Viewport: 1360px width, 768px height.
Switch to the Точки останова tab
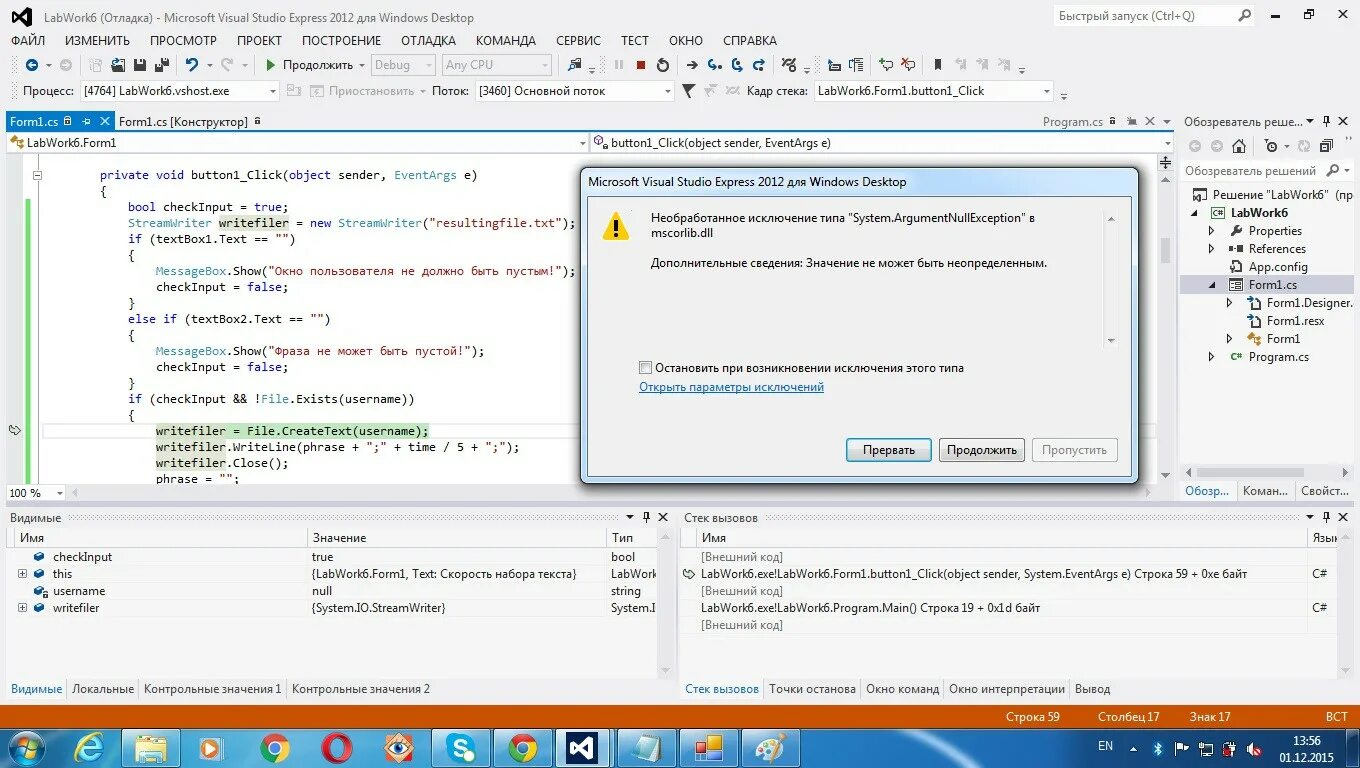(812, 689)
